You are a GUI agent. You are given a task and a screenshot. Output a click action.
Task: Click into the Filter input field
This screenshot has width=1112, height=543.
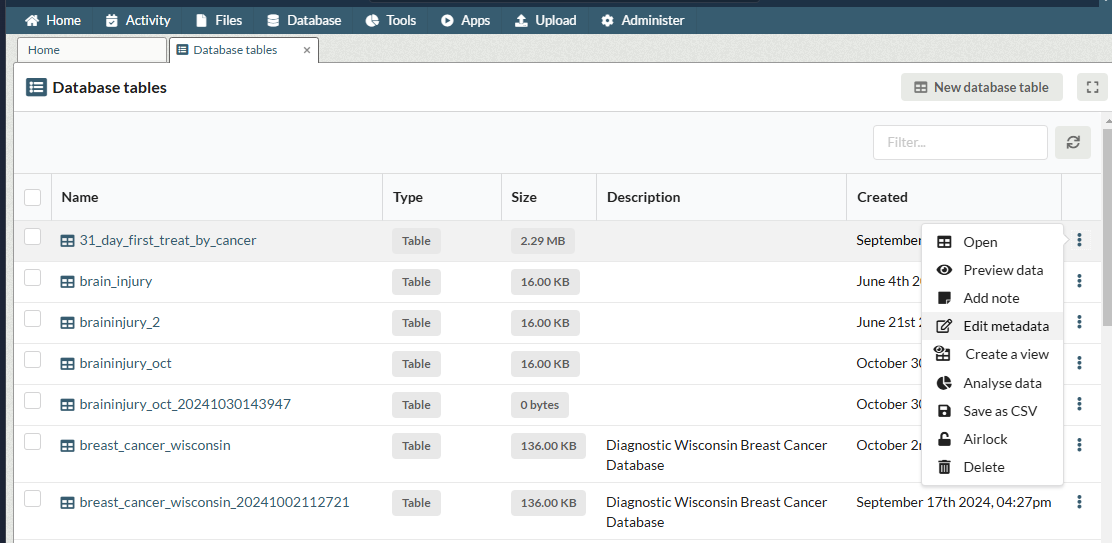tap(959, 142)
